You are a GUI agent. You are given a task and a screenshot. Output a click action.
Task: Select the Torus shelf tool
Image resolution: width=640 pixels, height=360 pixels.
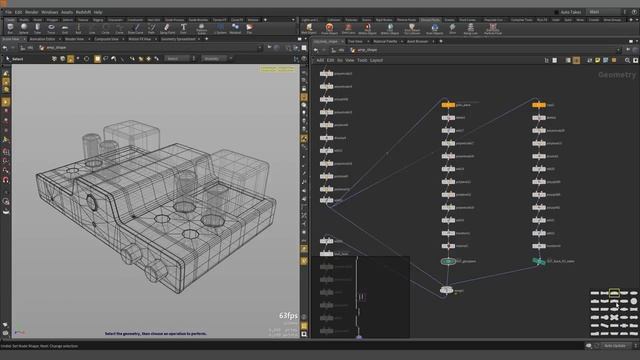click(x=51, y=29)
